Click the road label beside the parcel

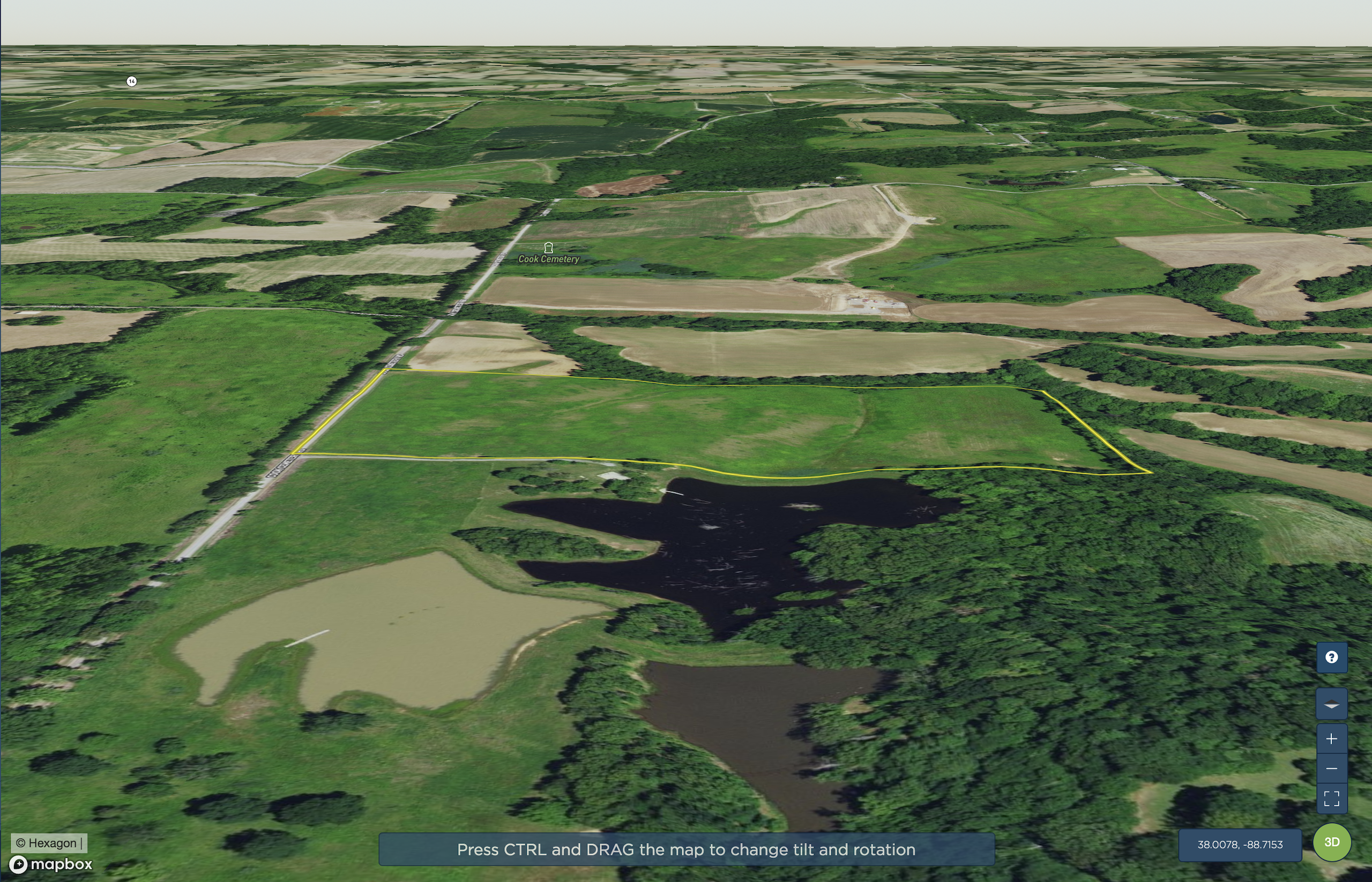(285, 465)
